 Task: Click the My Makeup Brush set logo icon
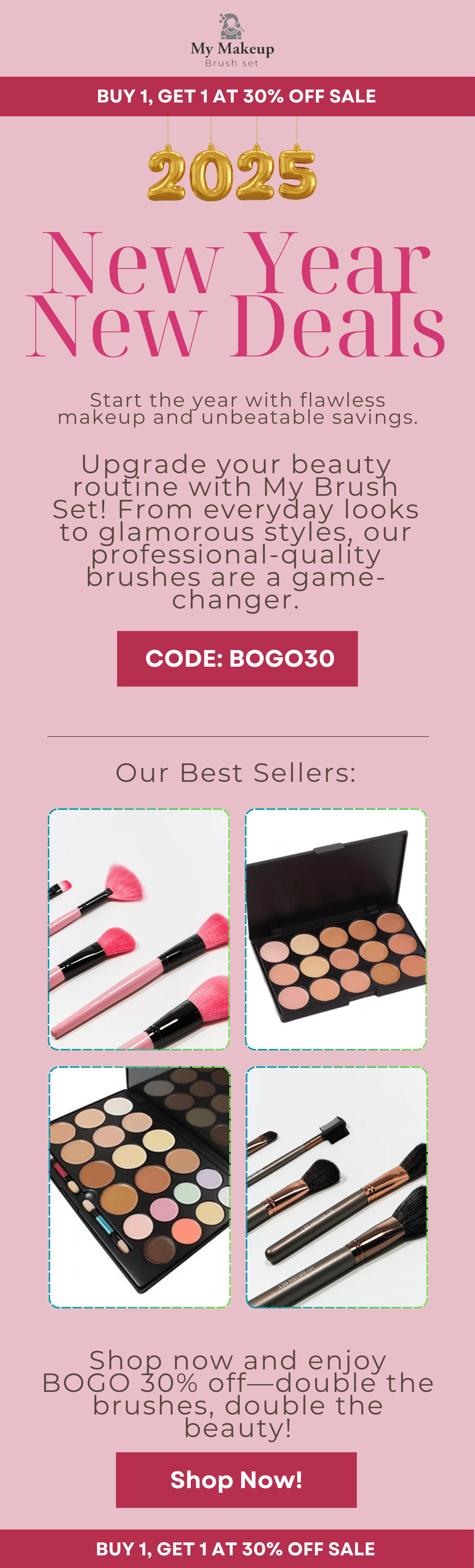pos(232,26)
